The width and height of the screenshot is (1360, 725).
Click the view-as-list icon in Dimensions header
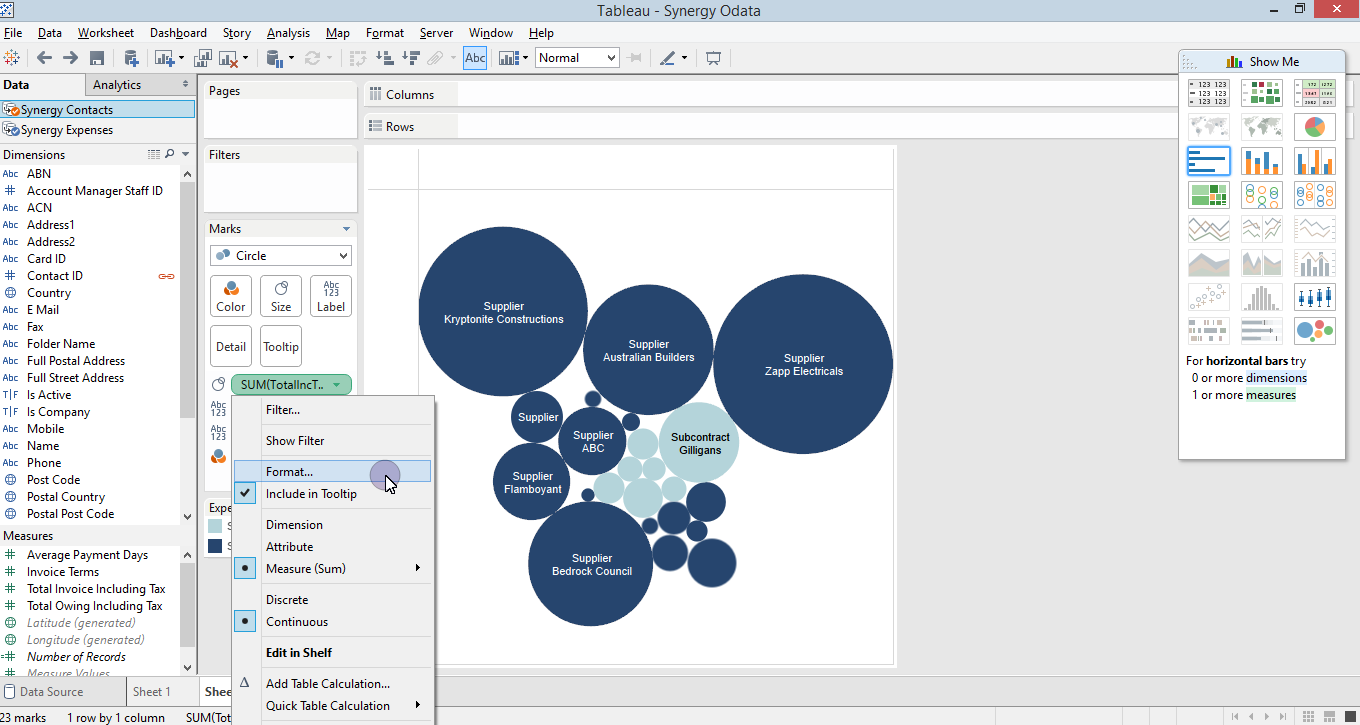point(153,154)
